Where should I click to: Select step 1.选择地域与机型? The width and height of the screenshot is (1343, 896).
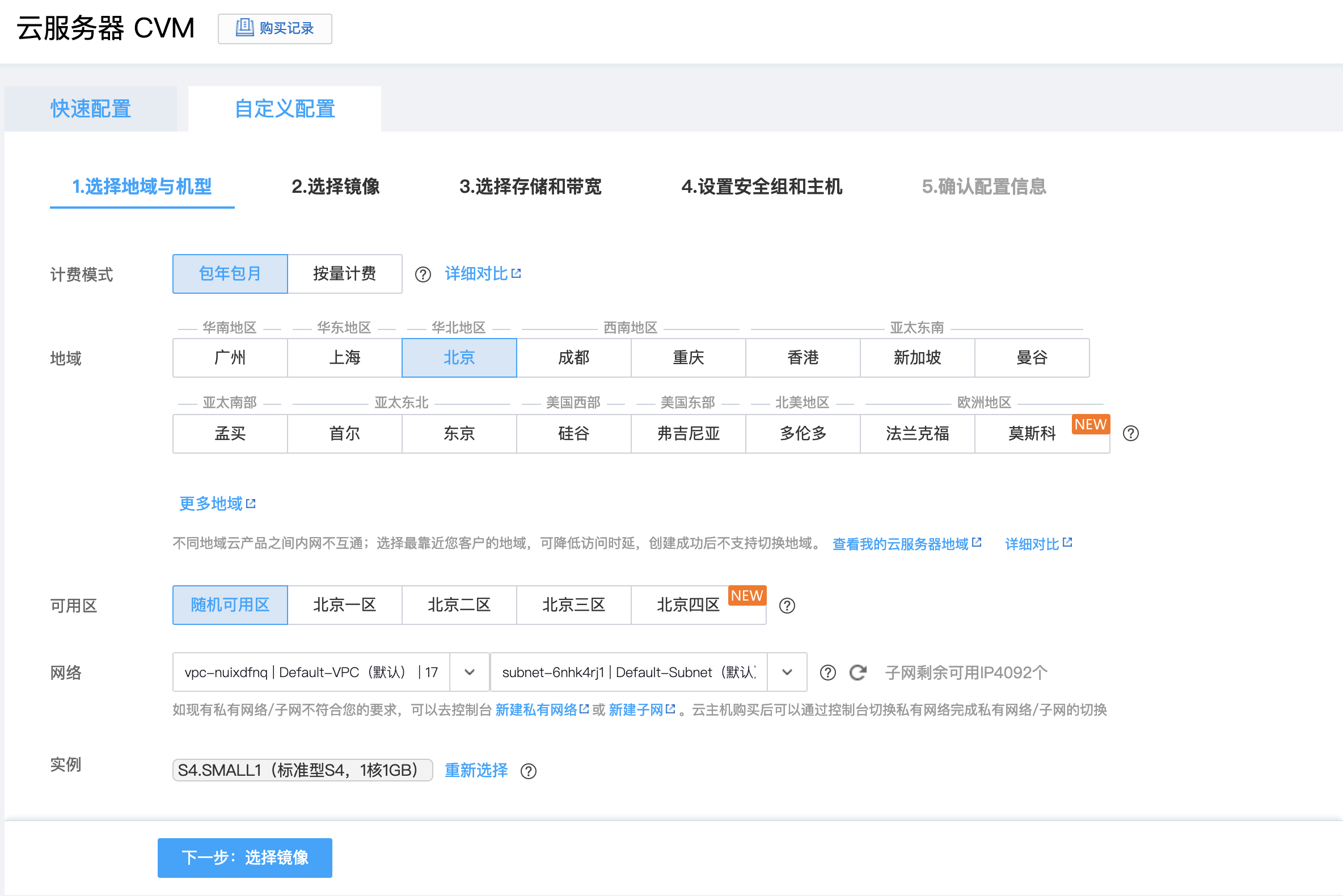pos(142,187)
